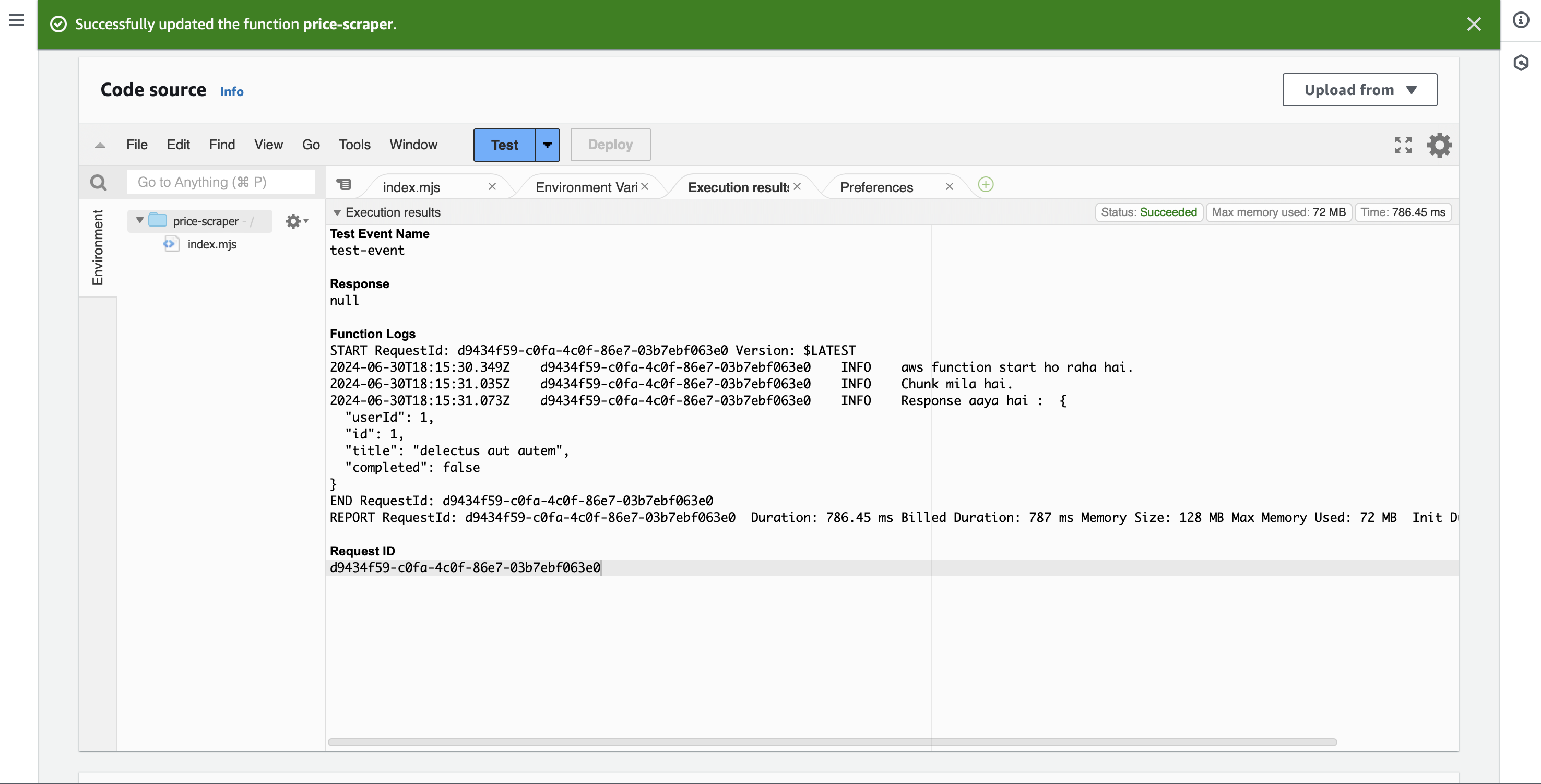1541x784 pixels.
Task: Switch to the Preferences tab
Action: pos(876,187)
